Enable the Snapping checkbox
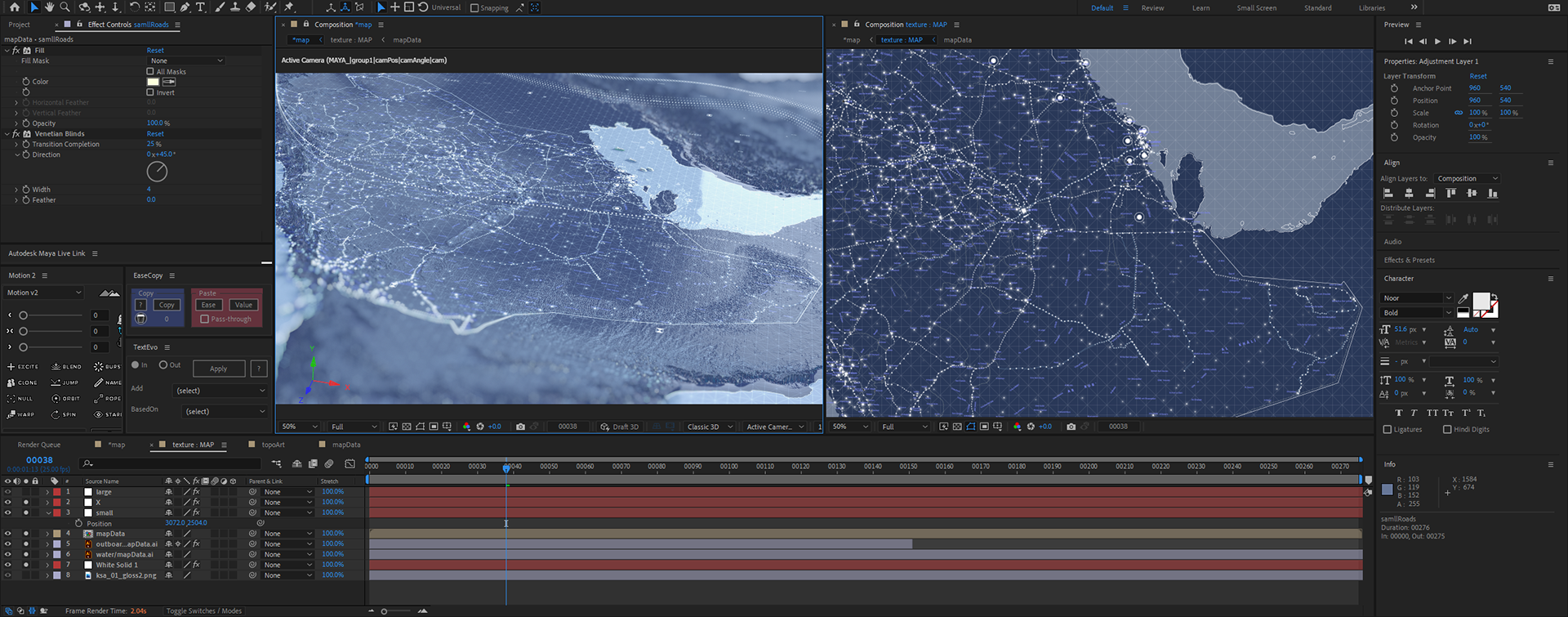This screenshot has width=1568, height=617. click(474, 8)
